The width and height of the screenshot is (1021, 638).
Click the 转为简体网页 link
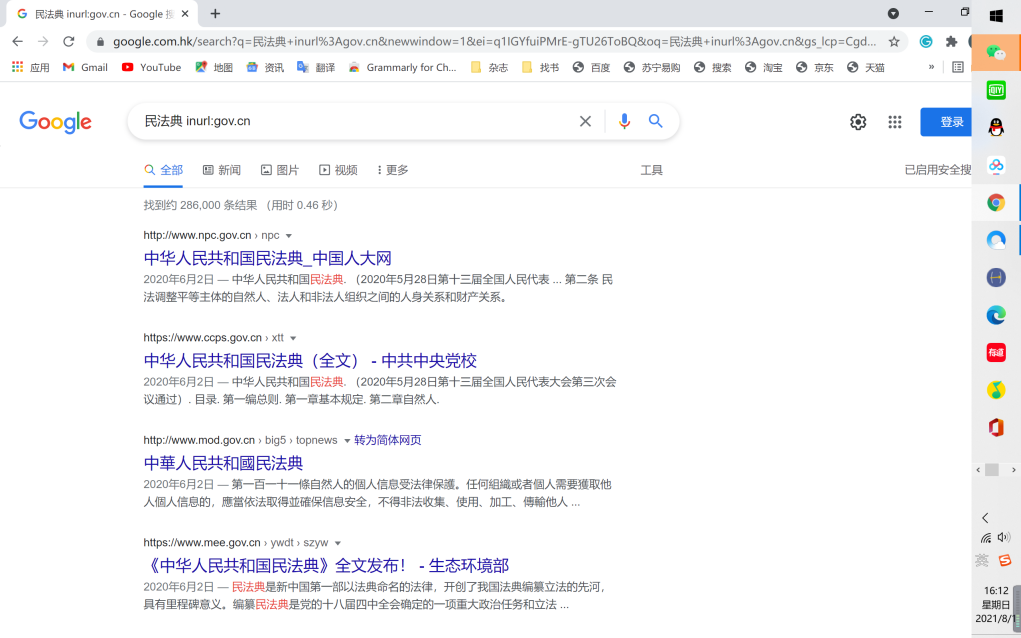tap(387, 440)
